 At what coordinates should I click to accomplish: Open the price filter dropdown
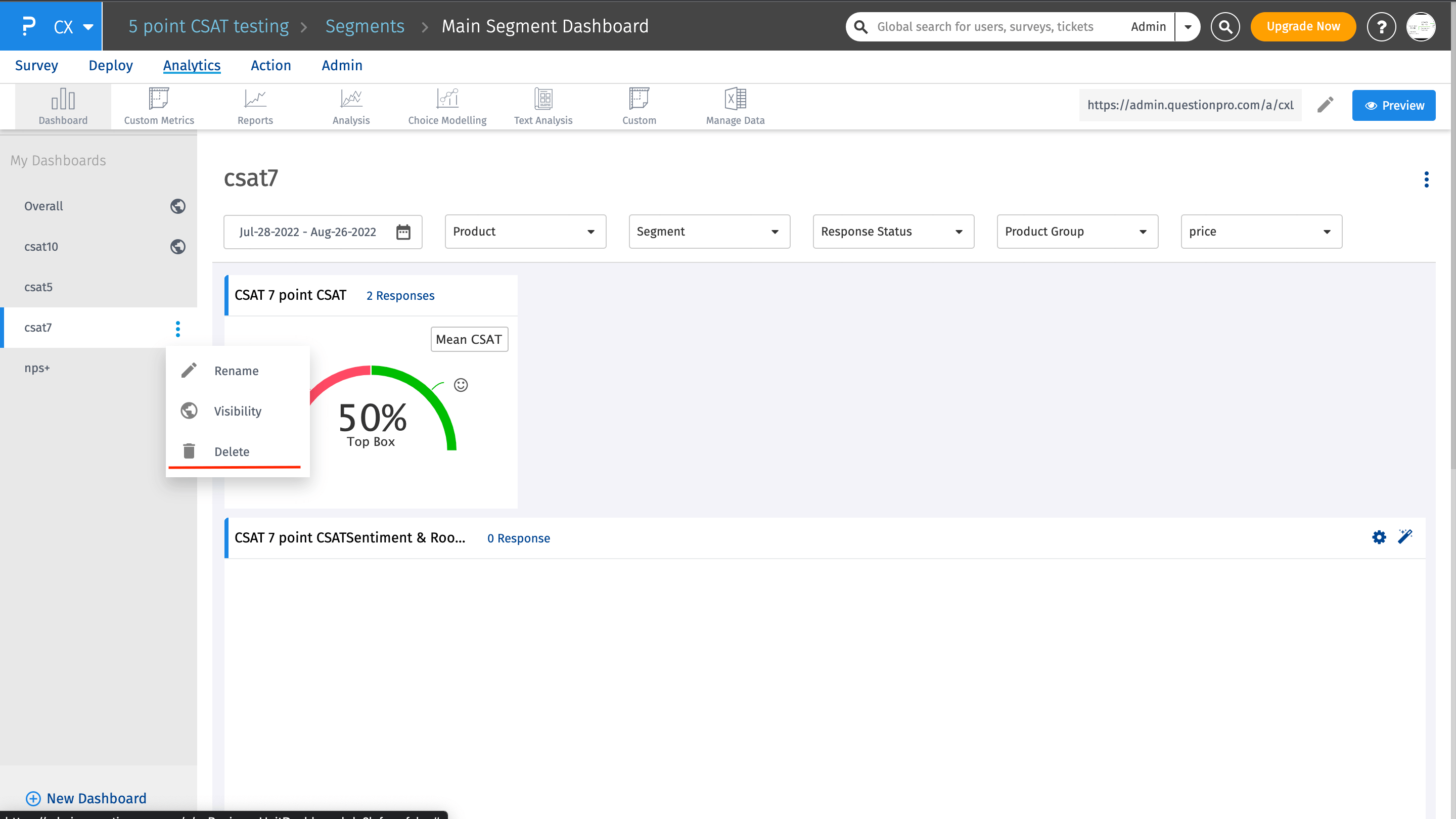pyautogui.click(x=1261, y=231)
